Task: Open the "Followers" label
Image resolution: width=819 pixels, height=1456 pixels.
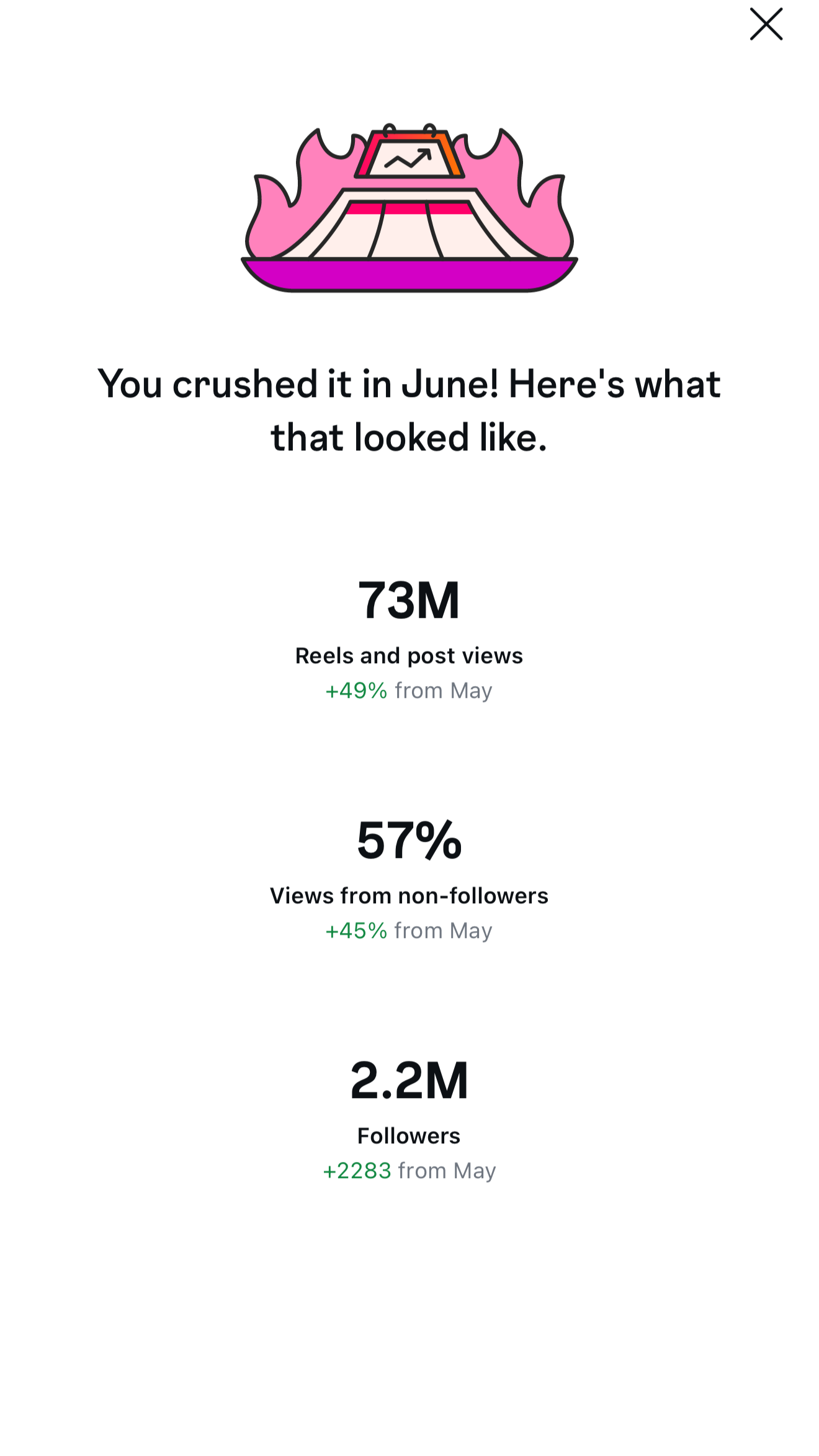Action: pos(409,1136)
